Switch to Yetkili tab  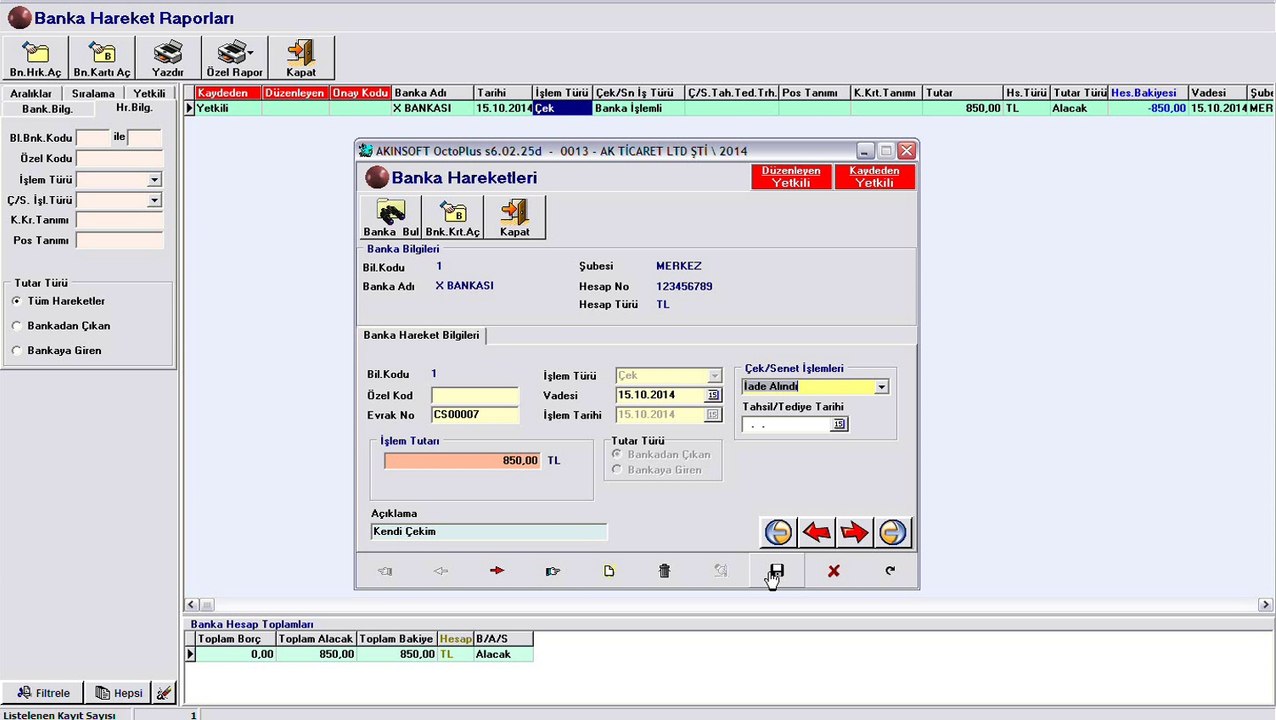pyautogui.click(x=150, y=94)
